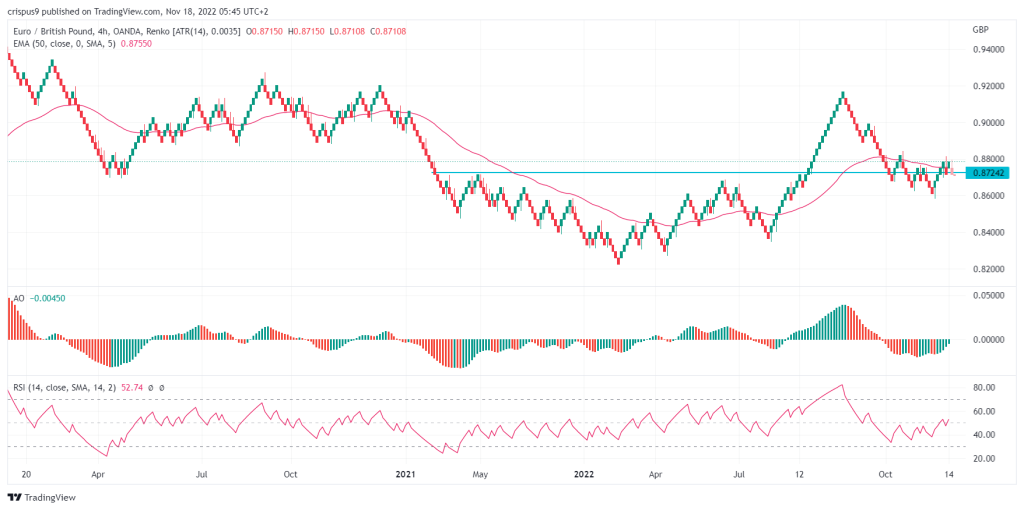The image size is (1024, 510).
Task: Click the open value O0.87150
Action: [264, 31]
